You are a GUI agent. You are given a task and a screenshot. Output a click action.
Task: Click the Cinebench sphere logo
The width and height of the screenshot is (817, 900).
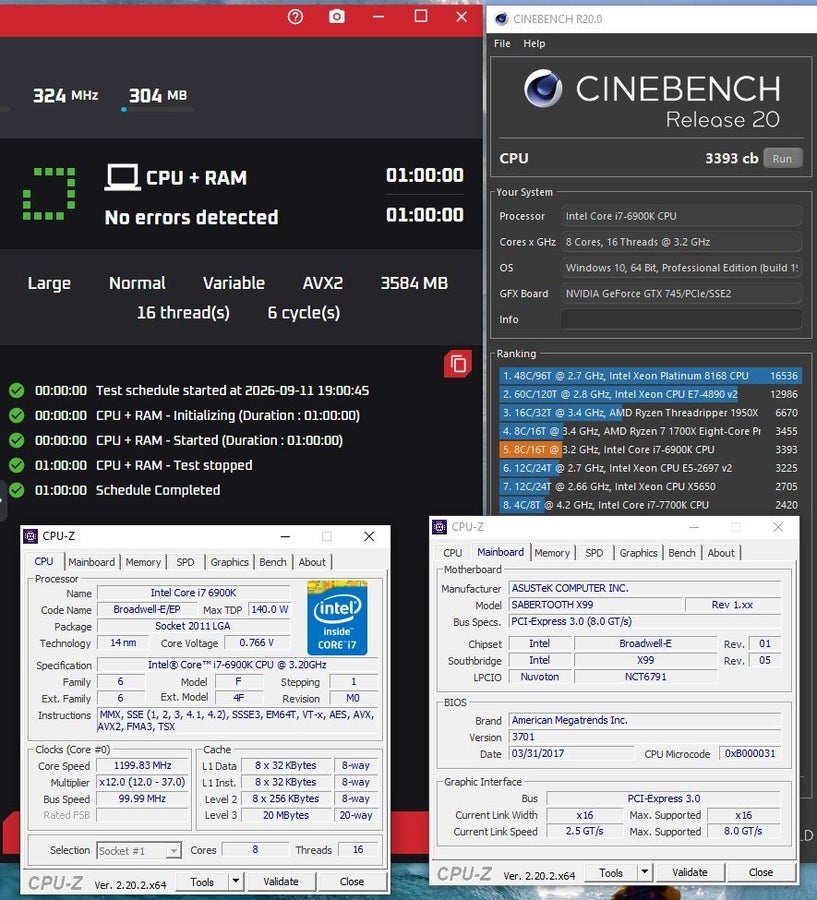(543, 88)
